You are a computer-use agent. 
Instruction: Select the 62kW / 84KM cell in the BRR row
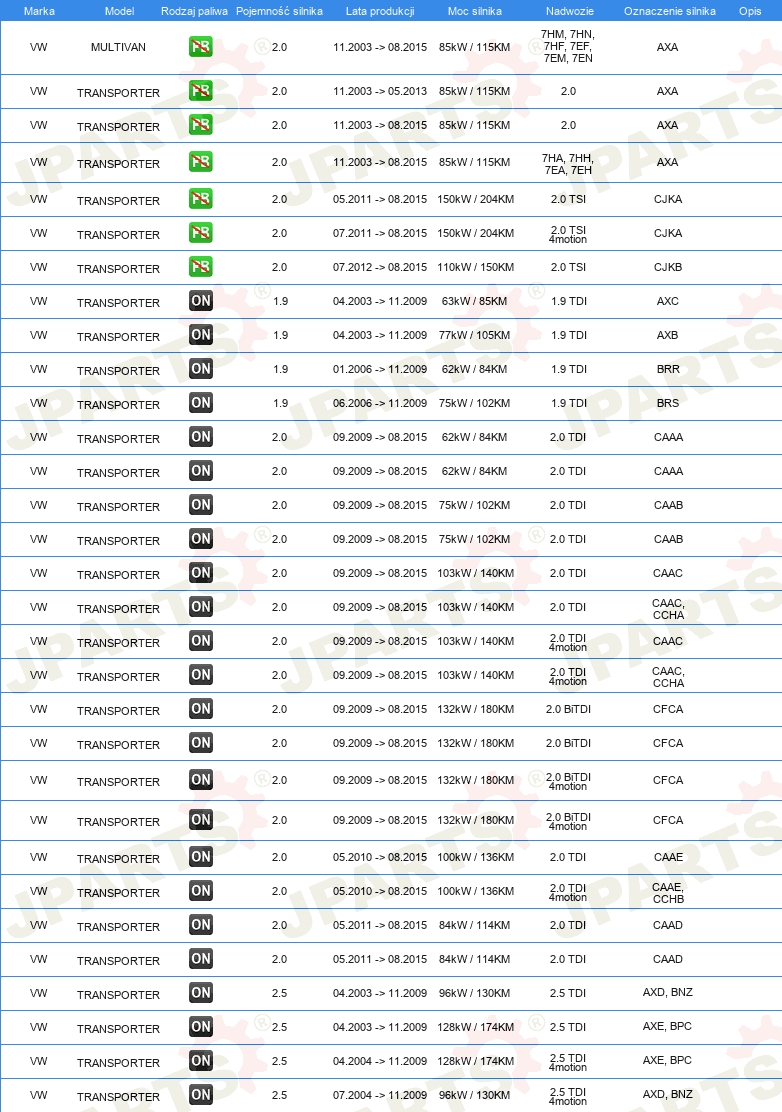click(474, 369)
